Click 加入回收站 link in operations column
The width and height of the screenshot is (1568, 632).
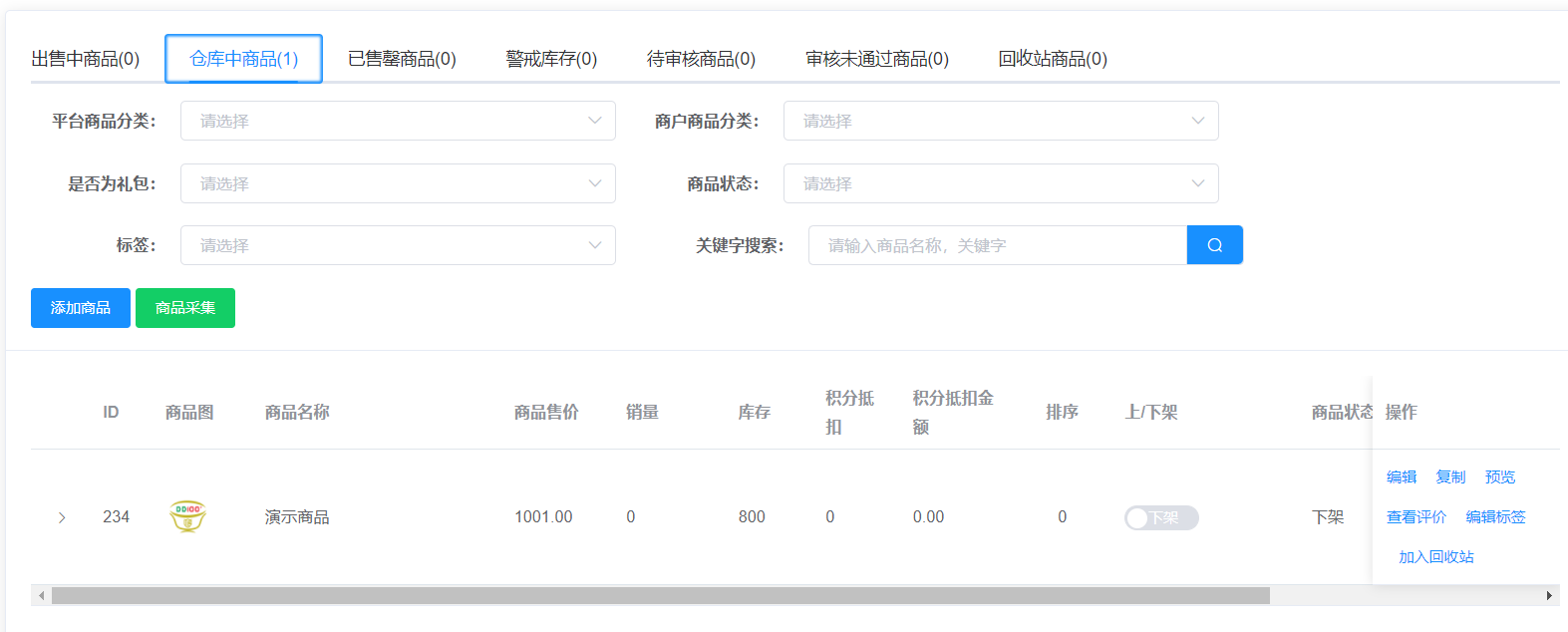[1435, 557]
